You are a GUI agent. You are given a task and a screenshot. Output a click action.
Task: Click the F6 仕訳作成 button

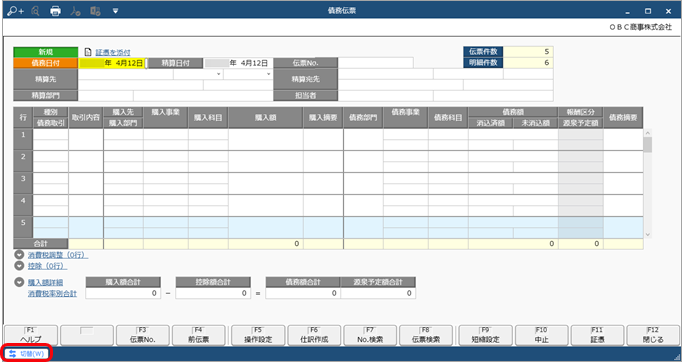click(314, 335)
